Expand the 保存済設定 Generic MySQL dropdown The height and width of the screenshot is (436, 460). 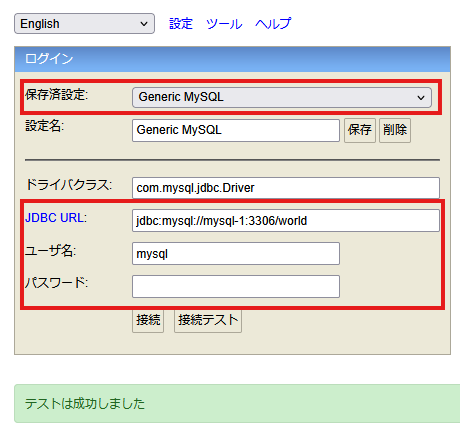(x=282, y=97)
